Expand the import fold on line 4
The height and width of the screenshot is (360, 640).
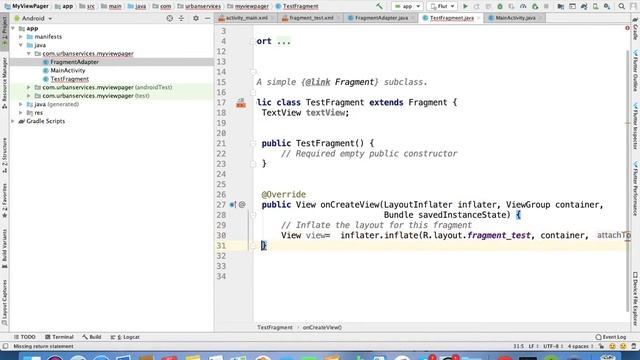coord(253,41)
